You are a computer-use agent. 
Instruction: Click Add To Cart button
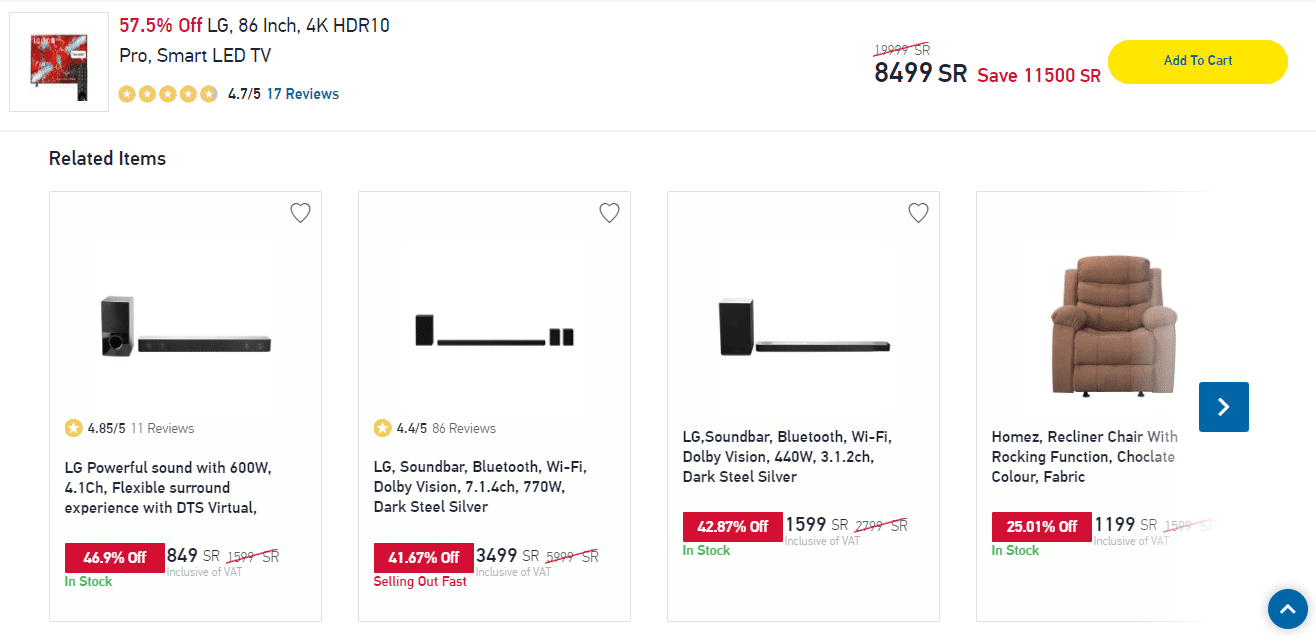point(1197,61)
